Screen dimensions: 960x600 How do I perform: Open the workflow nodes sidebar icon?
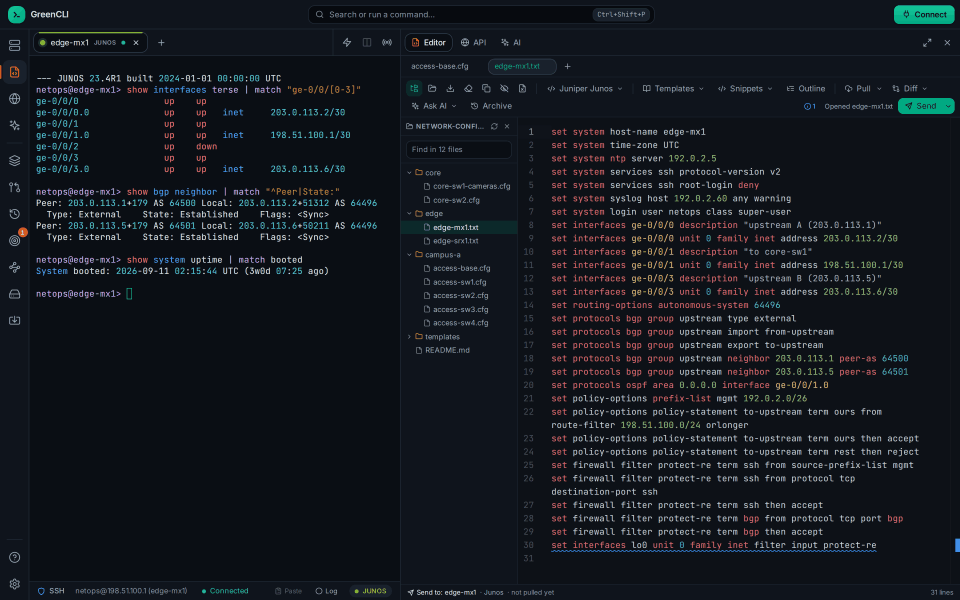(x=15, y=268)
